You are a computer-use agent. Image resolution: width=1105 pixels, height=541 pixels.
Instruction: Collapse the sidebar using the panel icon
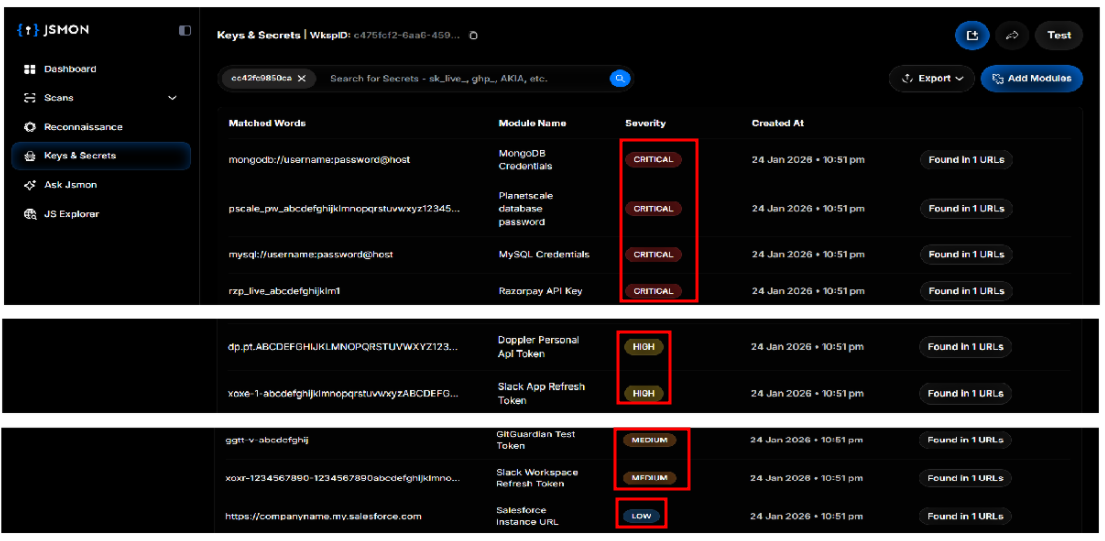point(185,31)
